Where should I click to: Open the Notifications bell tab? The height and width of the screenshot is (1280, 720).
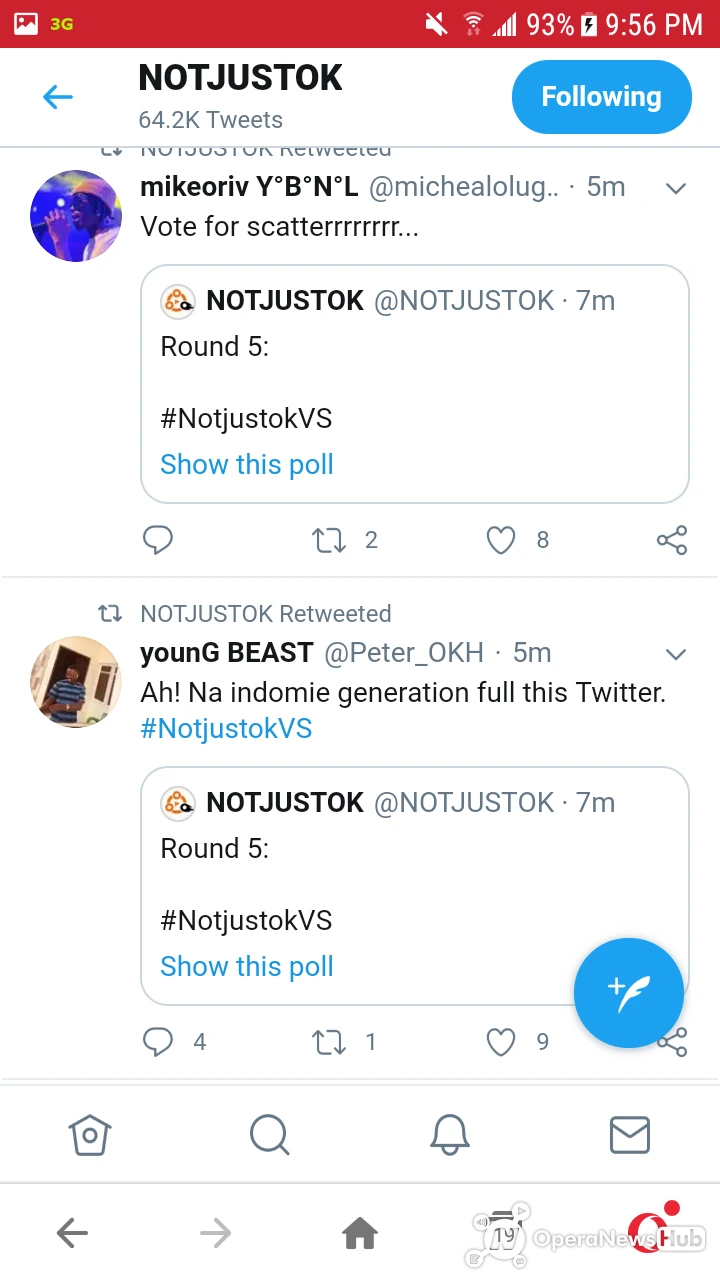[450, 1135]
